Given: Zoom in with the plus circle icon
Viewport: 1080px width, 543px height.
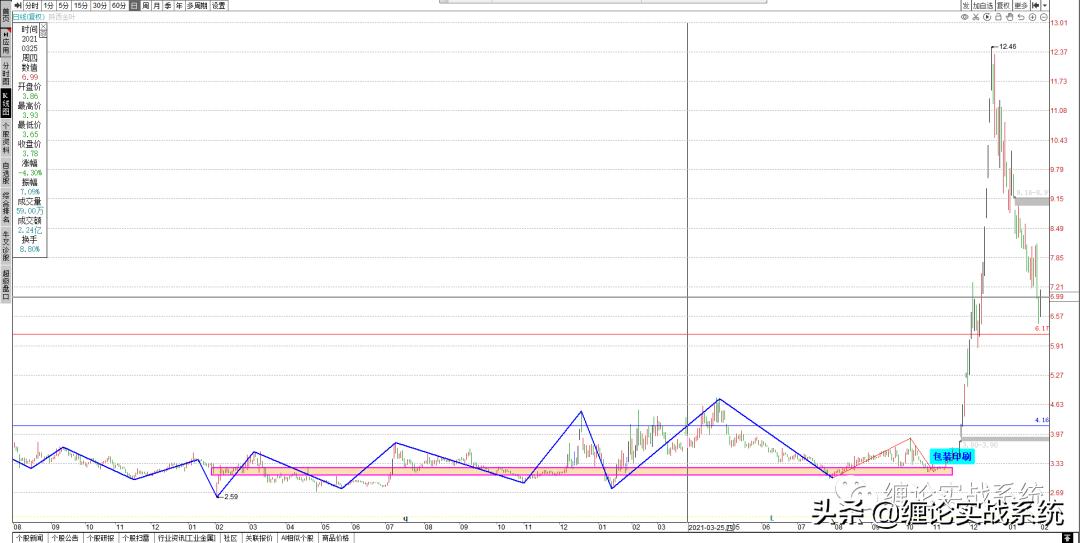Looking at the screenshot, I should tap(1032, 17).
